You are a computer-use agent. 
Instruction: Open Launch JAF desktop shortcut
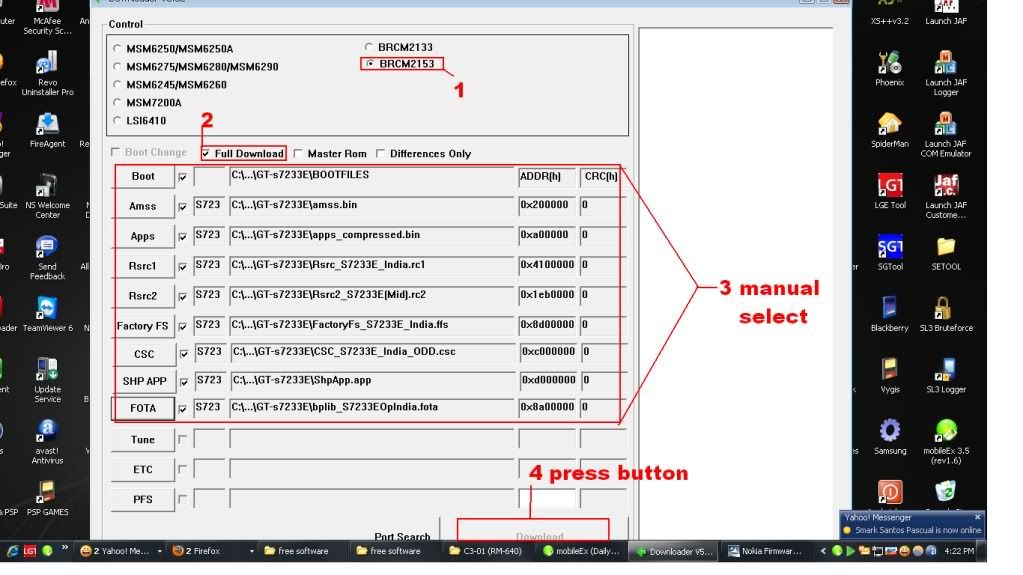coord(945,13)
